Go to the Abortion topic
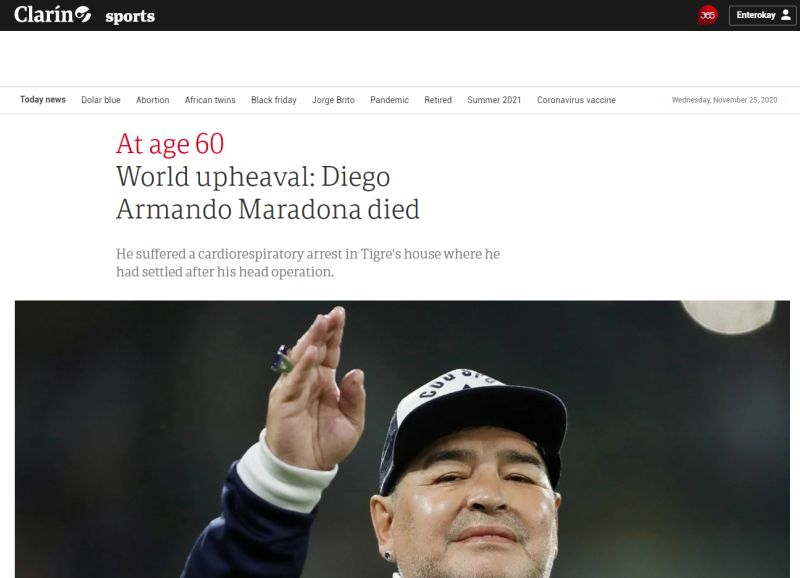800x578 pixels. (153, 100)
